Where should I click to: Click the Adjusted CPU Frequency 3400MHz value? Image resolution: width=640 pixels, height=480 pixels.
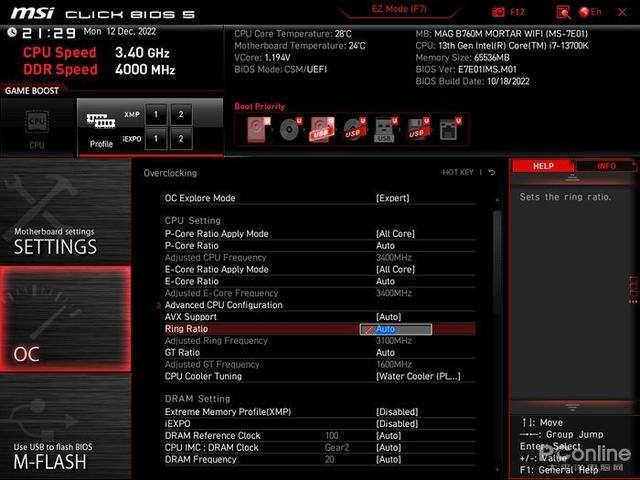coord(394,258)
